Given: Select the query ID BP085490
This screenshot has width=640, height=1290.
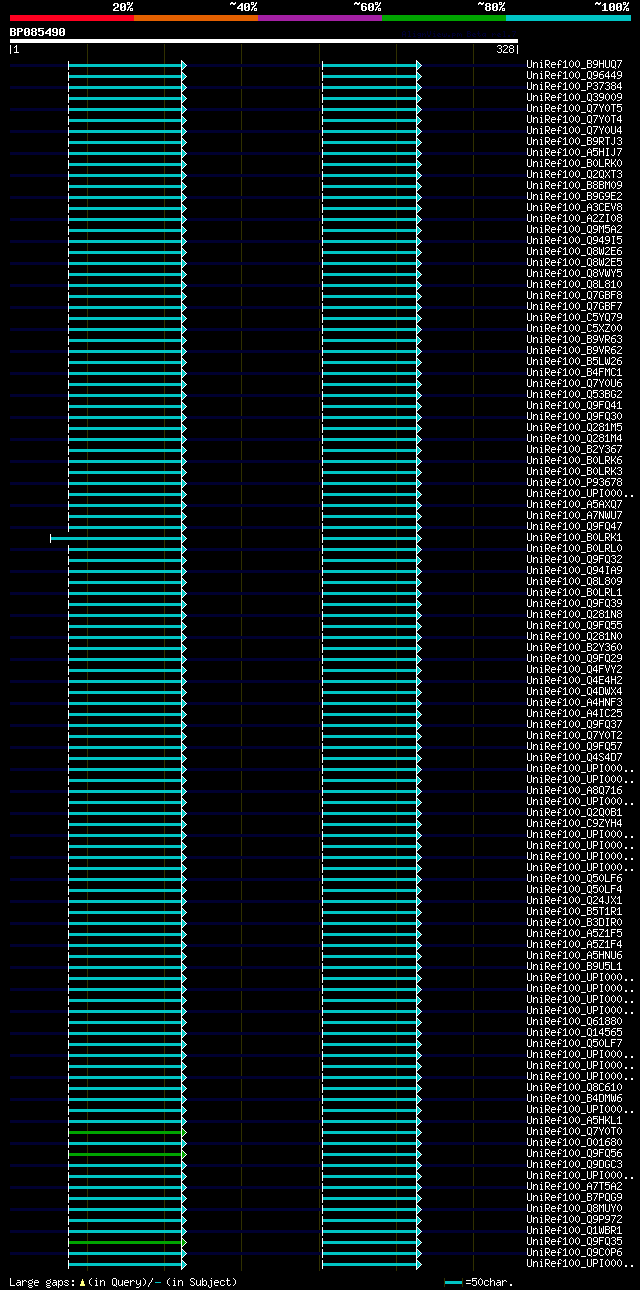Looking at the screenshot, I should click(38, 32).
